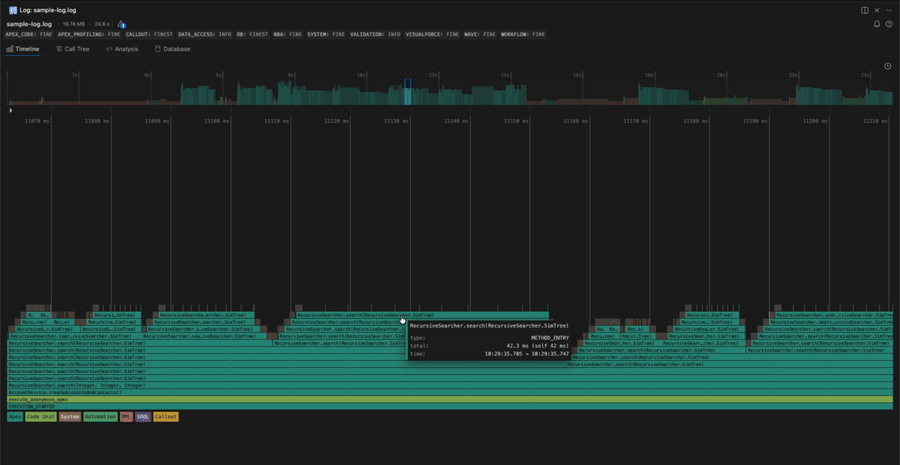Screen dimensions: 900x465
Task: Click the METHOD_ENTRY type value in tooltip
Action: (x=549, y=338)
